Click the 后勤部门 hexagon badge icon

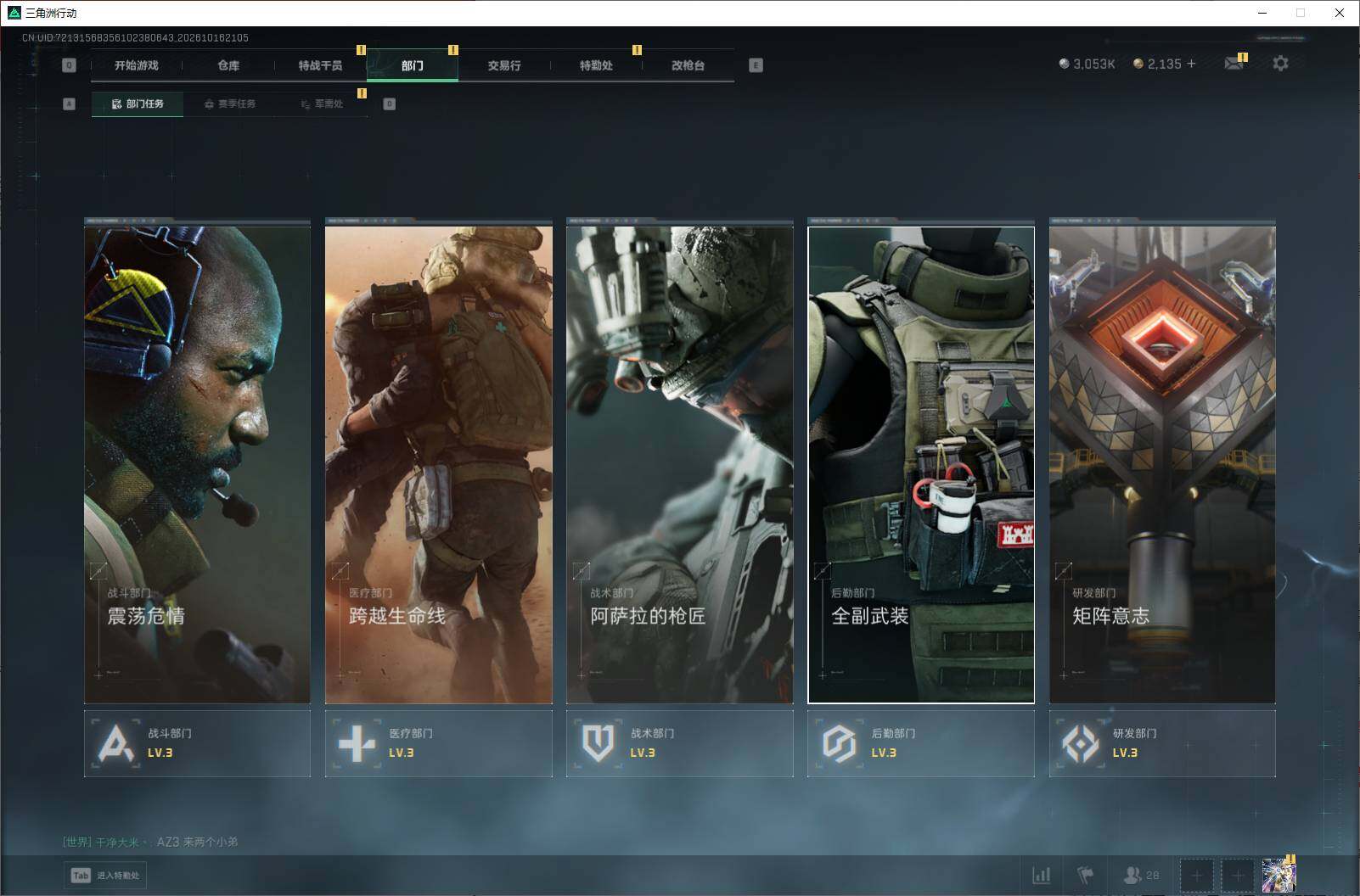click(839, 743)
